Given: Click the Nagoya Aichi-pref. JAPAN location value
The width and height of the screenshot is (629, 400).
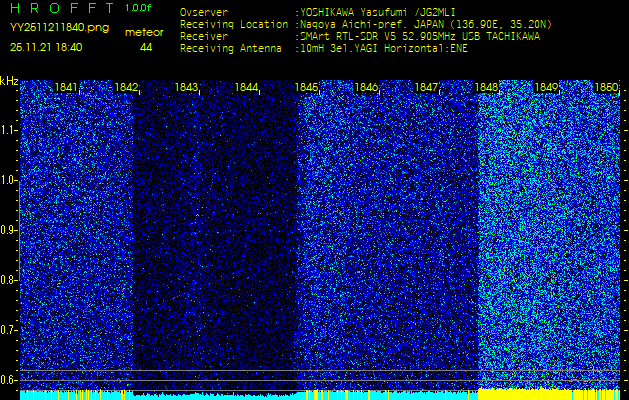Looking at the screenshot, I should pos(426,24).
